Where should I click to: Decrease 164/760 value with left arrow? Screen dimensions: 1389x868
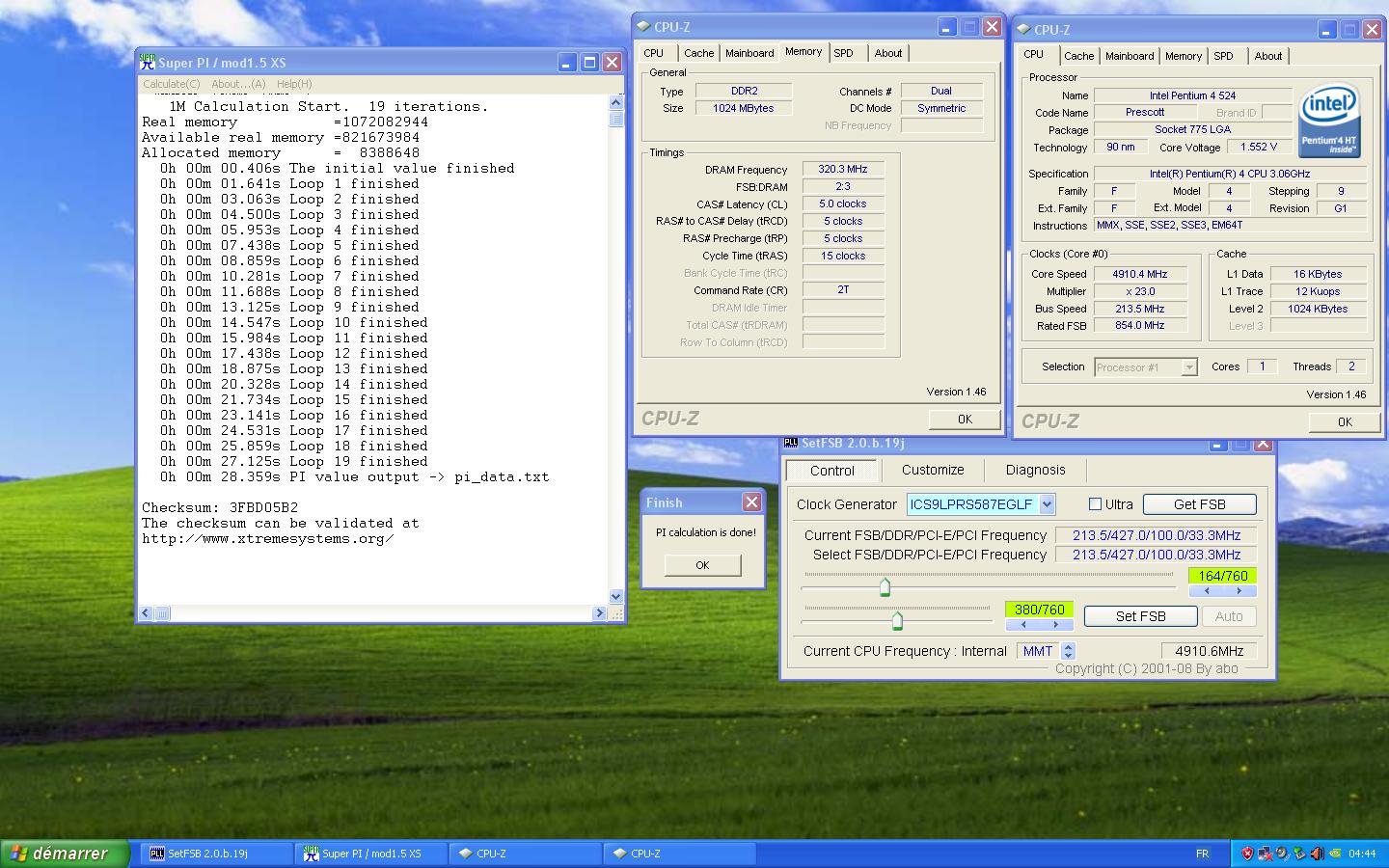click(x=1206, y=591)
